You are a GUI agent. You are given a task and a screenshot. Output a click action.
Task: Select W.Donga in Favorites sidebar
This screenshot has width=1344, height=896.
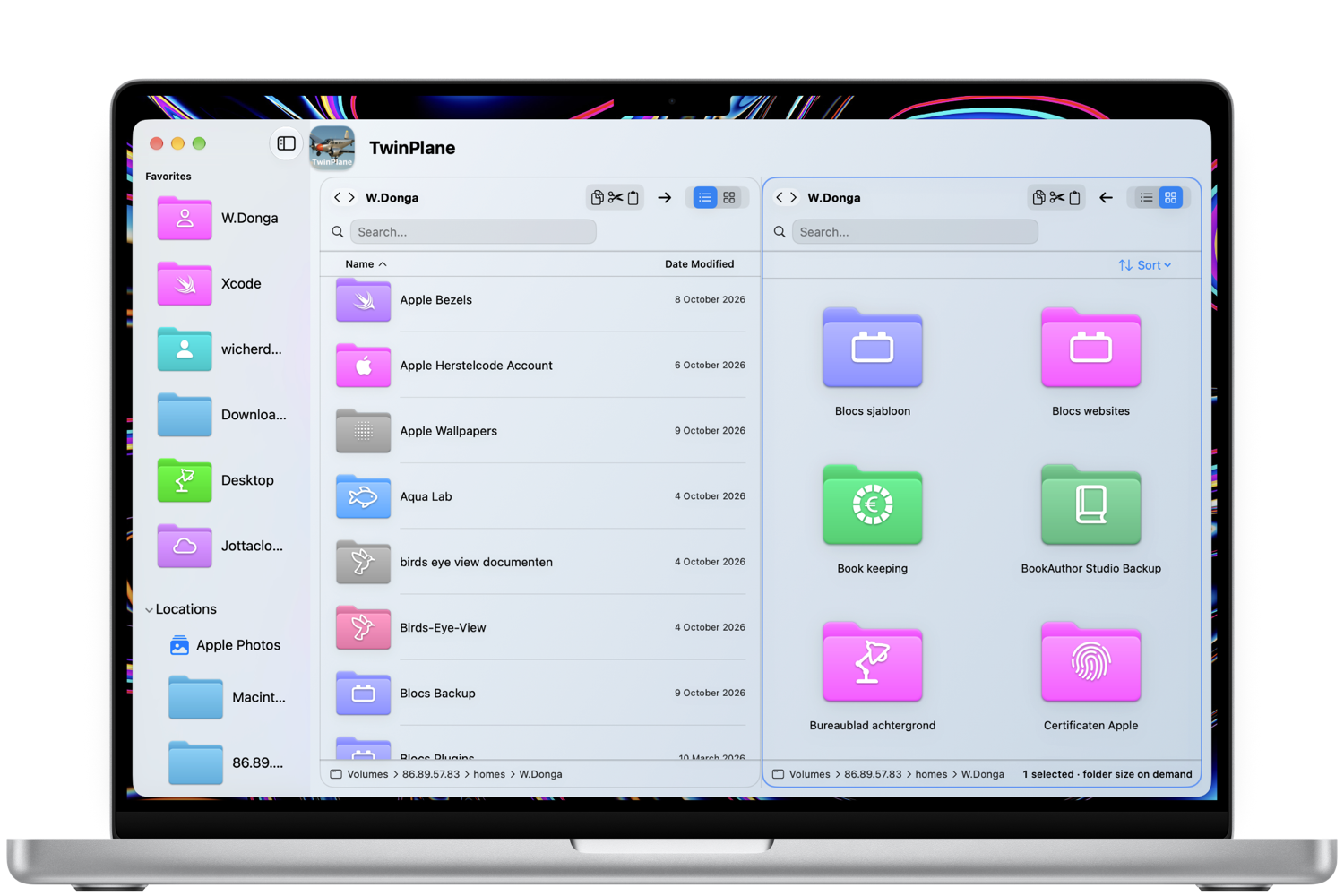point(218,218)
